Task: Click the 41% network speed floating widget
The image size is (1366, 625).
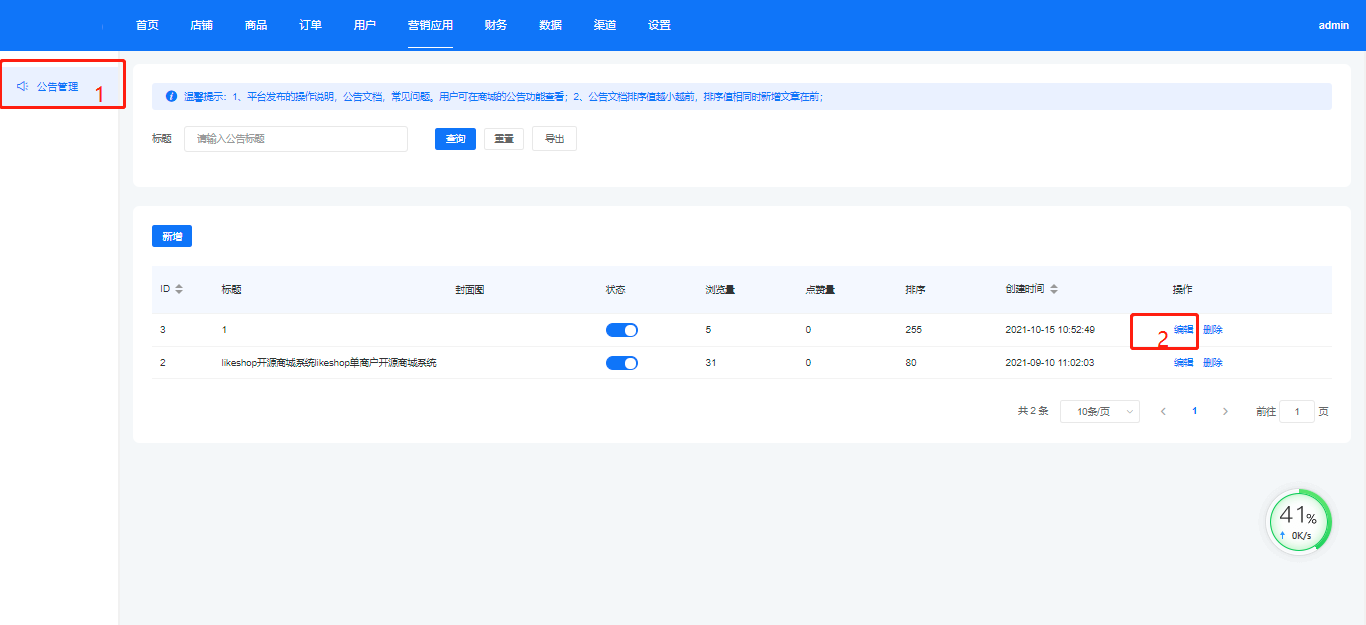Action: (x=1299, y=521)
